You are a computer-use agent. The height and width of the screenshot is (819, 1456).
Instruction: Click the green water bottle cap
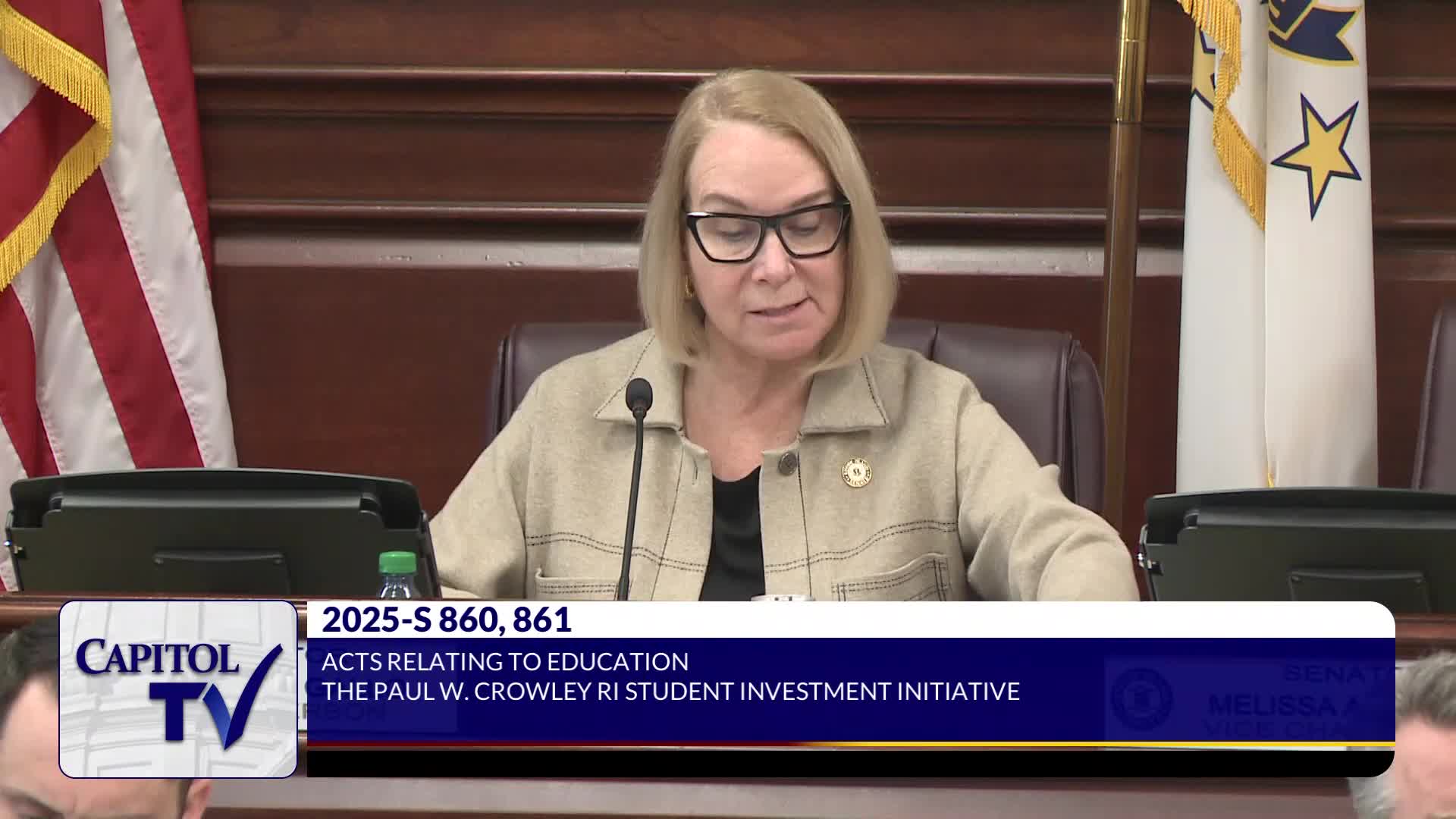coord(398,563)
